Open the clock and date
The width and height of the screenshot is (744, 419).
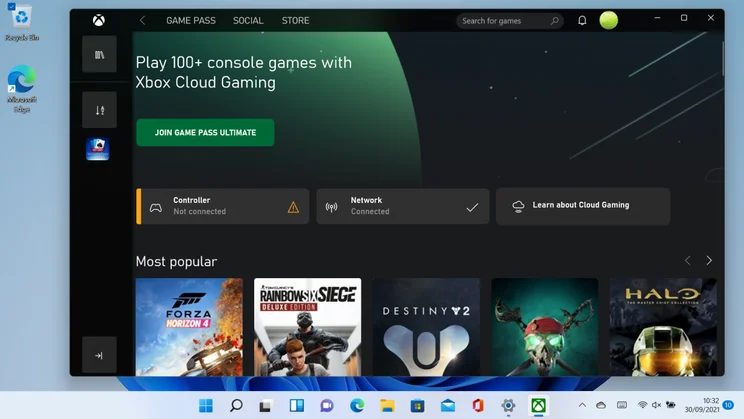tap(702, 405)
